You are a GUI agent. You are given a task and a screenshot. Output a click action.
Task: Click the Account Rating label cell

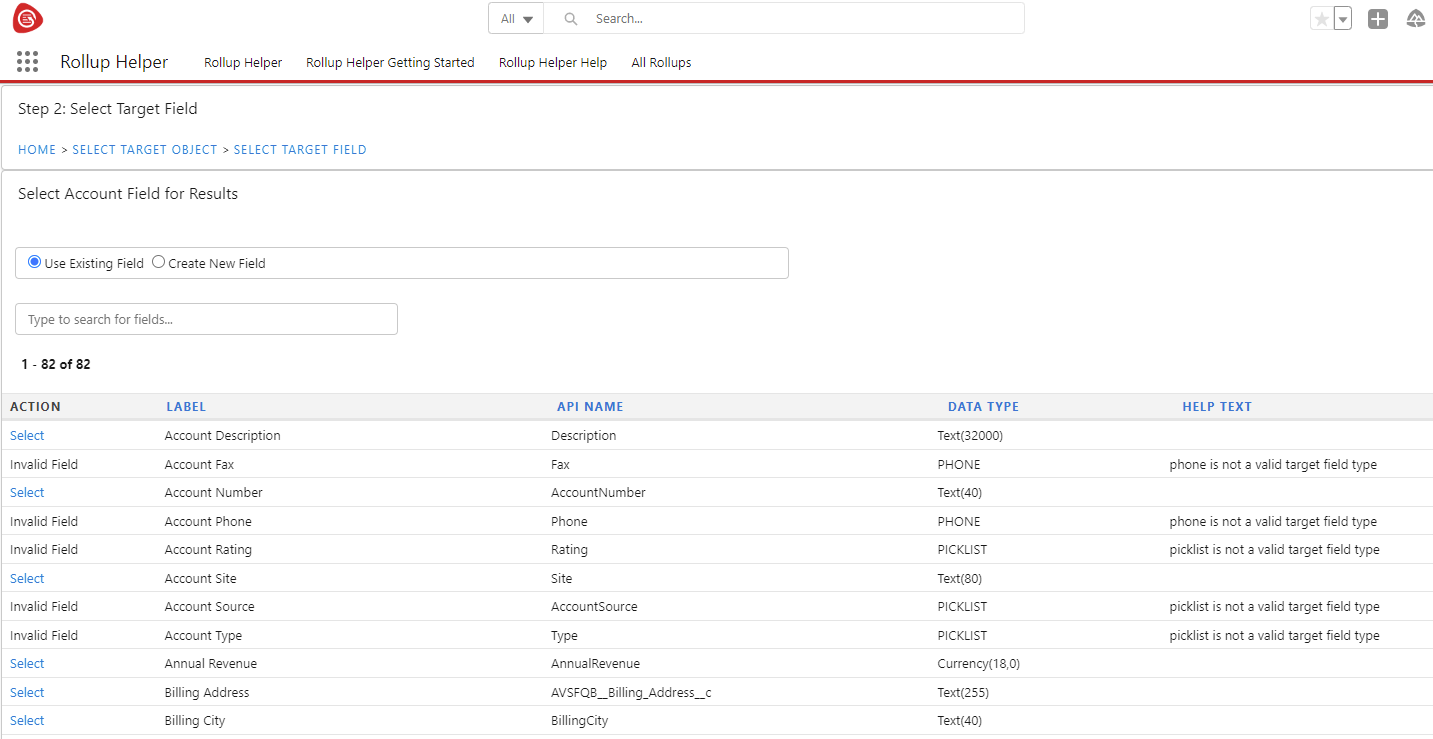208,550
